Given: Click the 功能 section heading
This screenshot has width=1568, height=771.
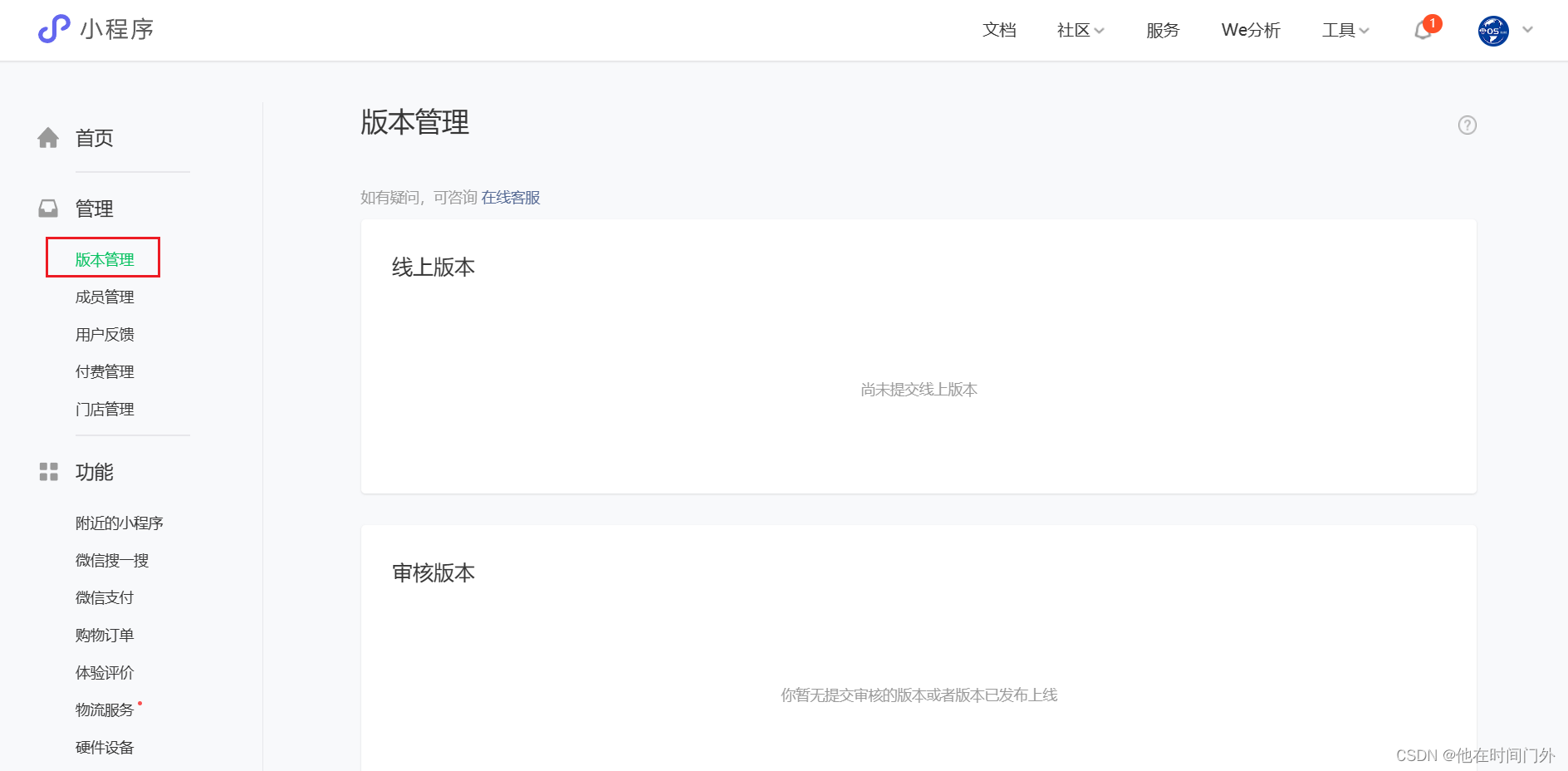Looking at the screenshot, I should (x=94, y=472).
